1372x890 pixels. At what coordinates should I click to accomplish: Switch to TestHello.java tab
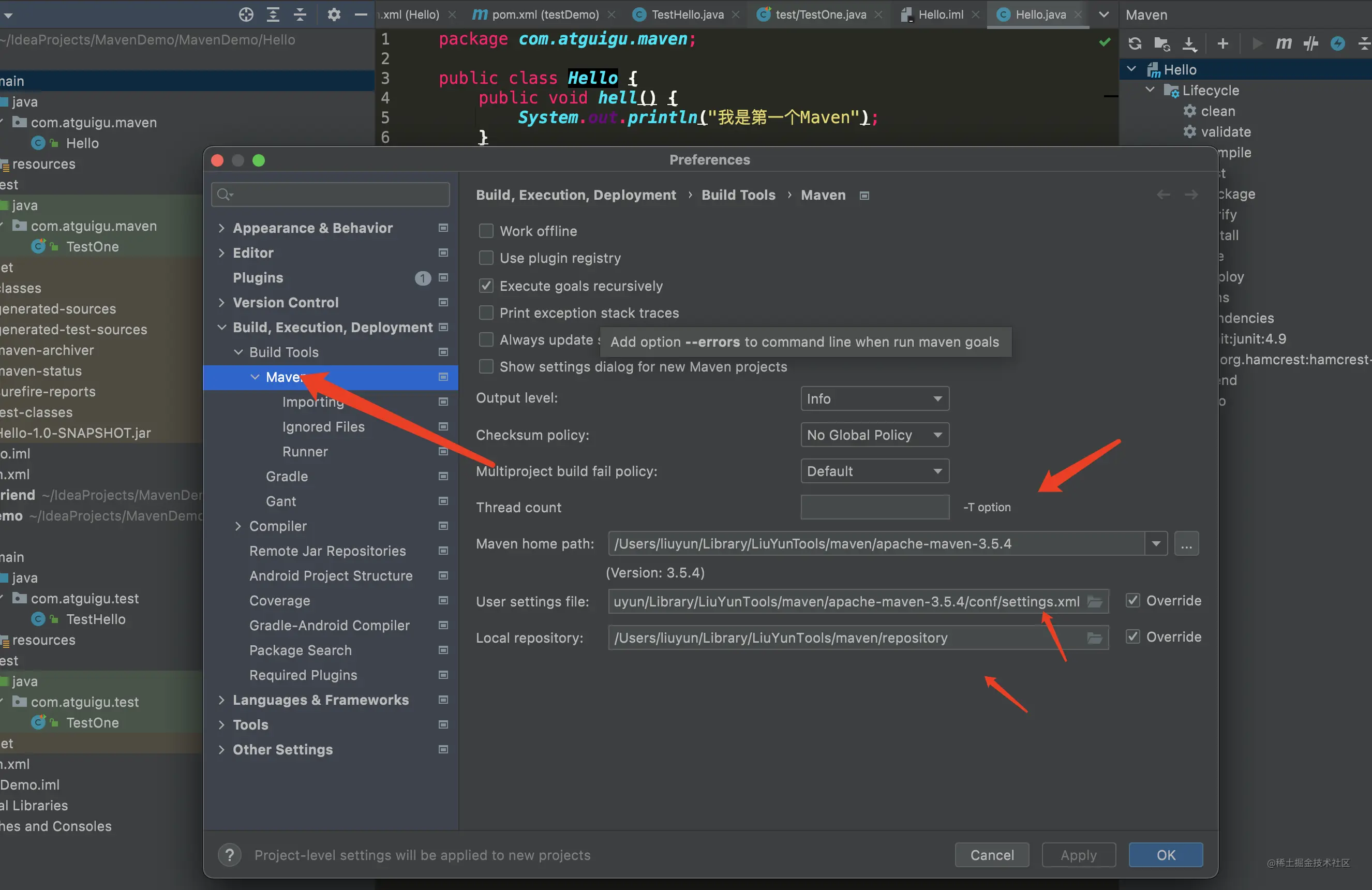(x=687, y=14)
